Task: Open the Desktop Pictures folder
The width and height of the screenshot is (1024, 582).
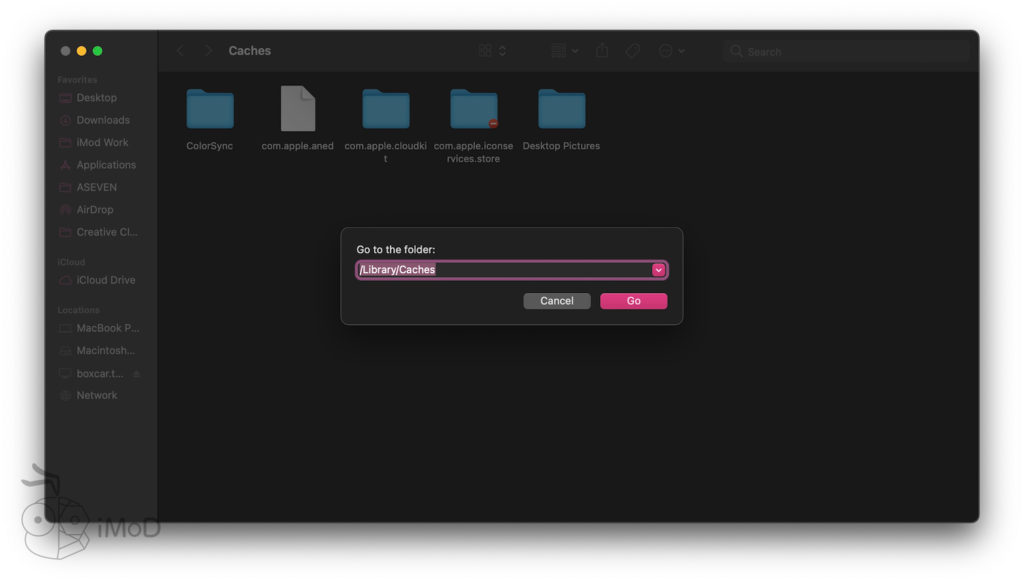Action: (561, 110)
